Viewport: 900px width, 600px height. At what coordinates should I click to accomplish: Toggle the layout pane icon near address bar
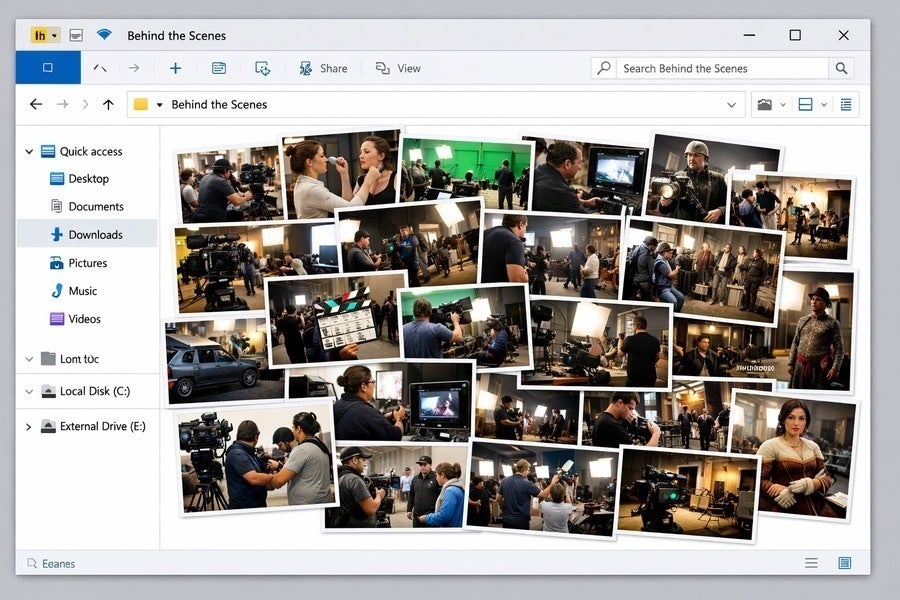tap(805, 104)
